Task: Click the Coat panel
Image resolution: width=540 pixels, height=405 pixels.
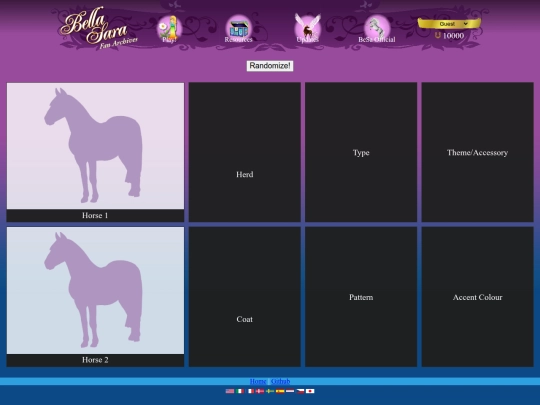Action: click(x=245, y=297)
